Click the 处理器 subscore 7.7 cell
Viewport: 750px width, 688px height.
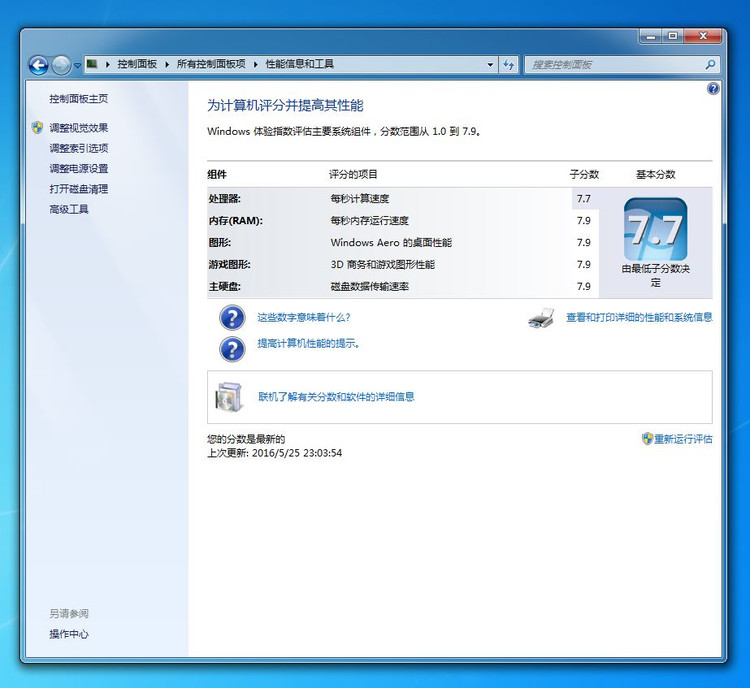click(584, 199)
